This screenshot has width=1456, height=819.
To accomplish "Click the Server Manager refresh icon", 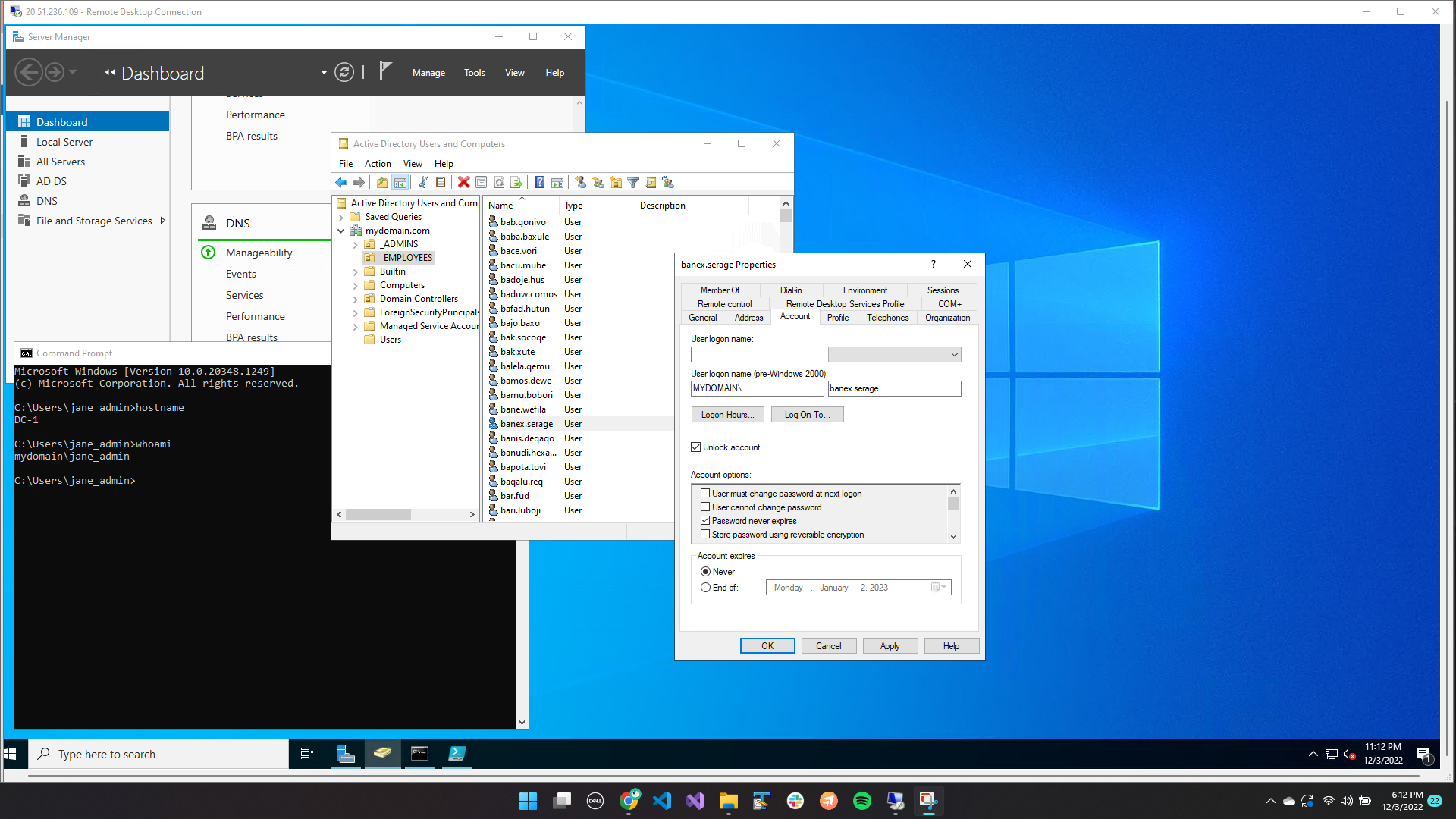I will pos(344,73).
